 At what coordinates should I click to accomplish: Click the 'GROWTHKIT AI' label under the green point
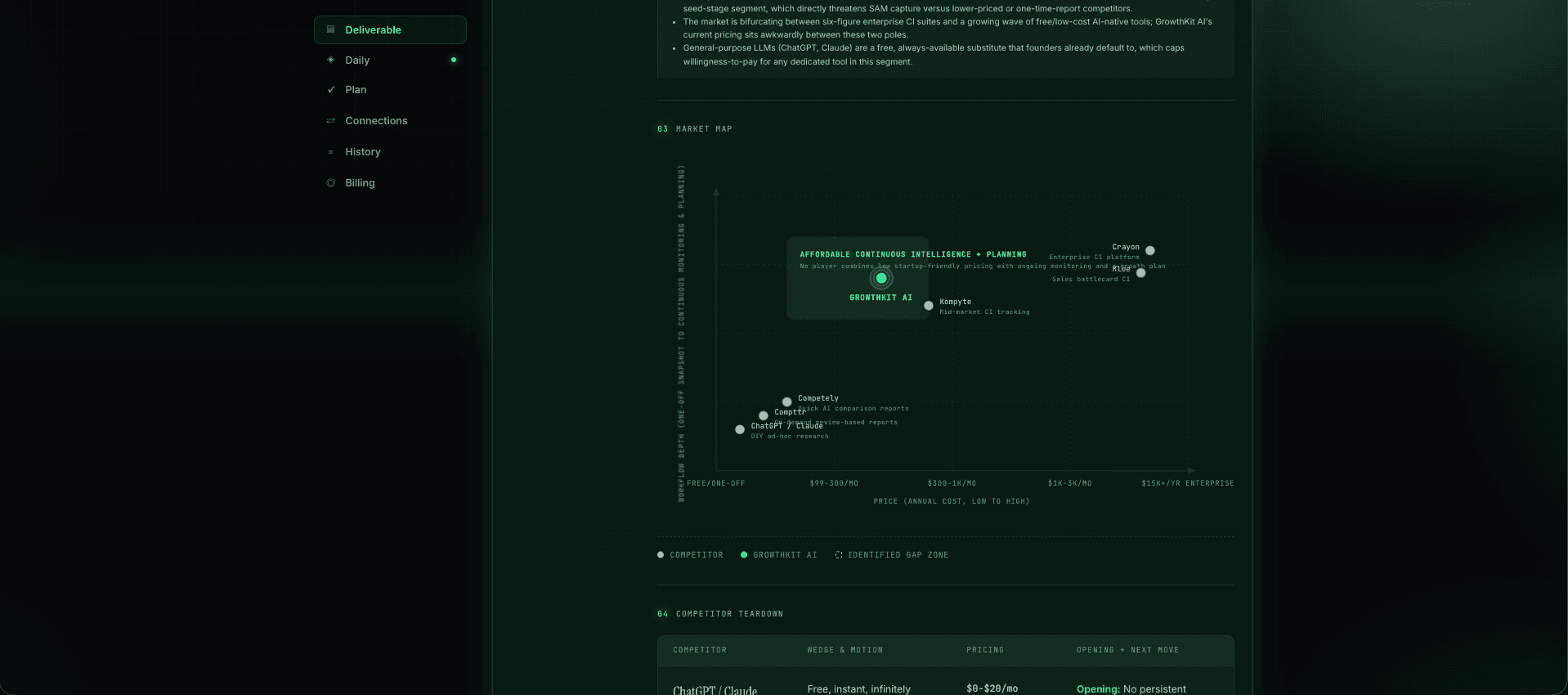point(880,298)
